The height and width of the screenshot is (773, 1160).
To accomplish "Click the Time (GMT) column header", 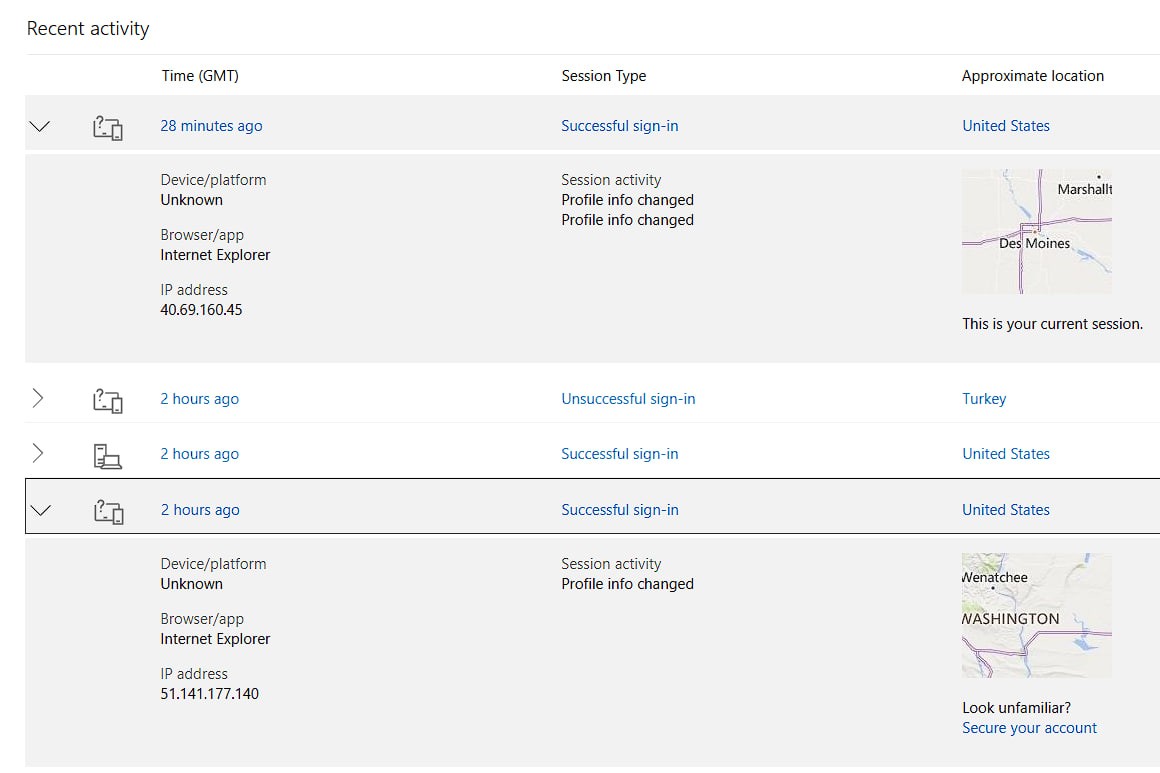I will [198, 76].
